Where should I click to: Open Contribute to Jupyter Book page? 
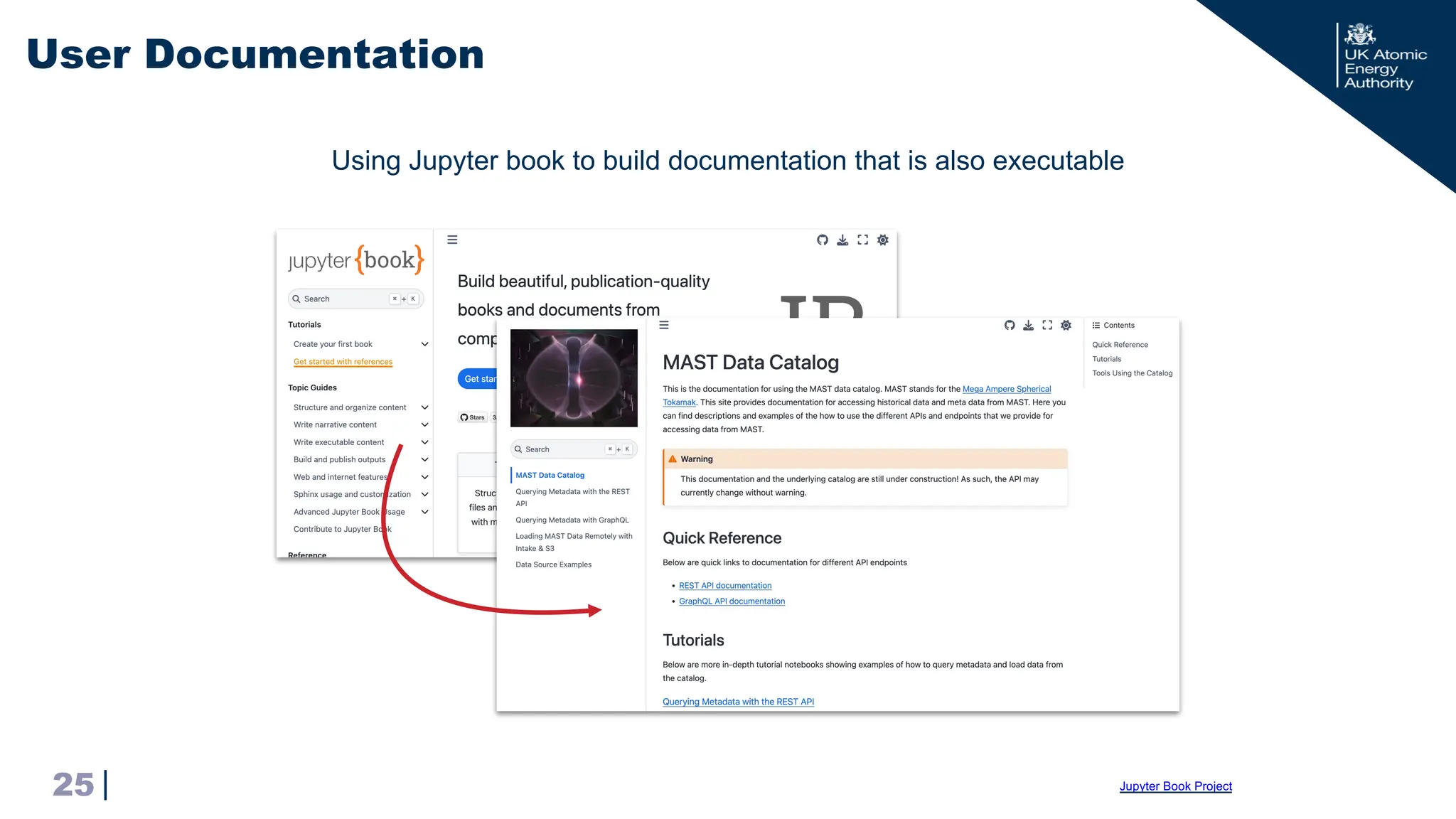point(342,529)
